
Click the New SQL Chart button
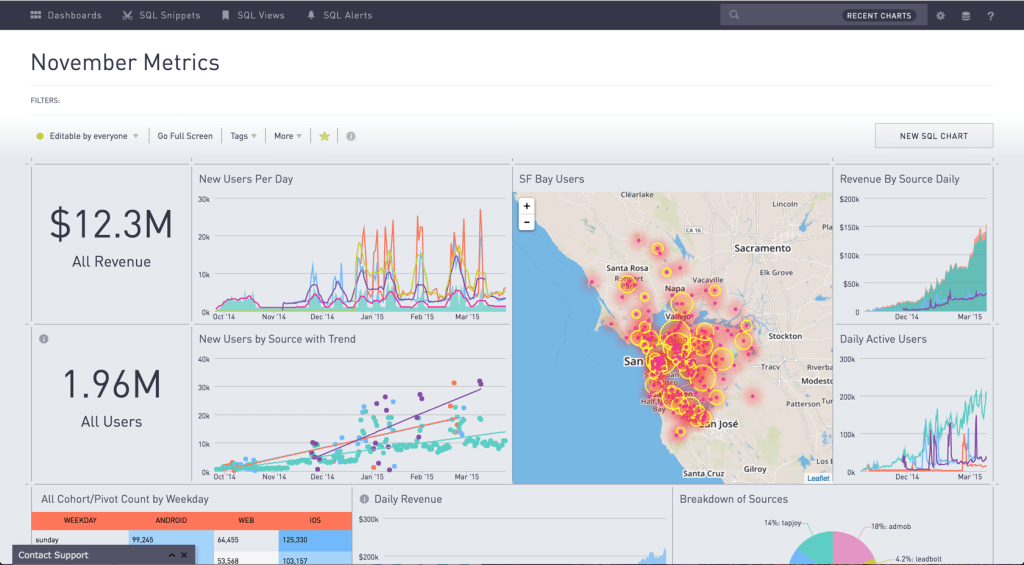933,136
